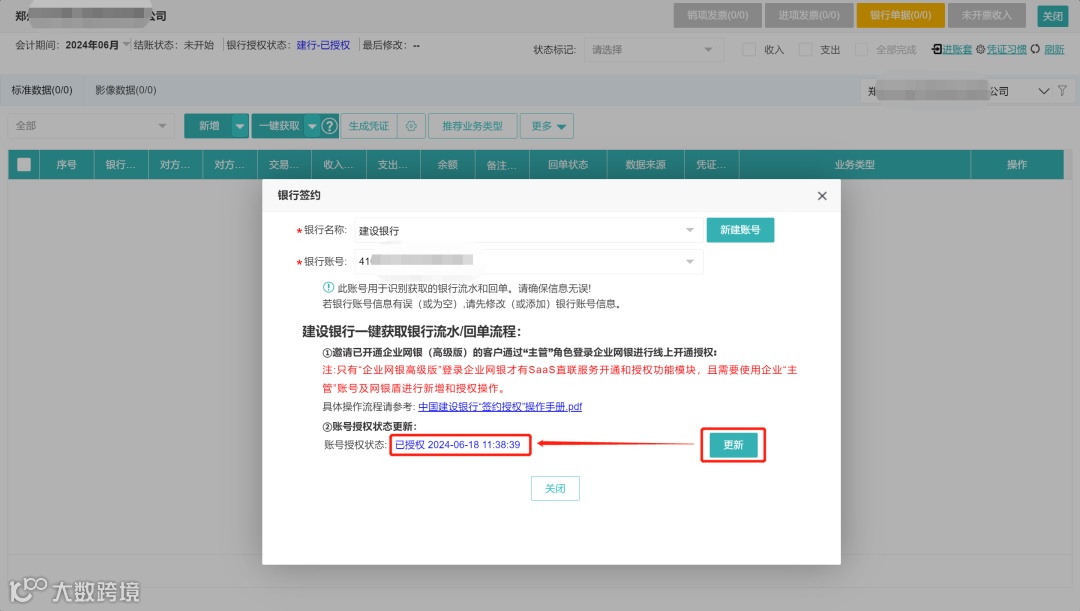The image size is (1080, 611).
Task: Click the 余额 column header
Action: click(x=448, y=165)
